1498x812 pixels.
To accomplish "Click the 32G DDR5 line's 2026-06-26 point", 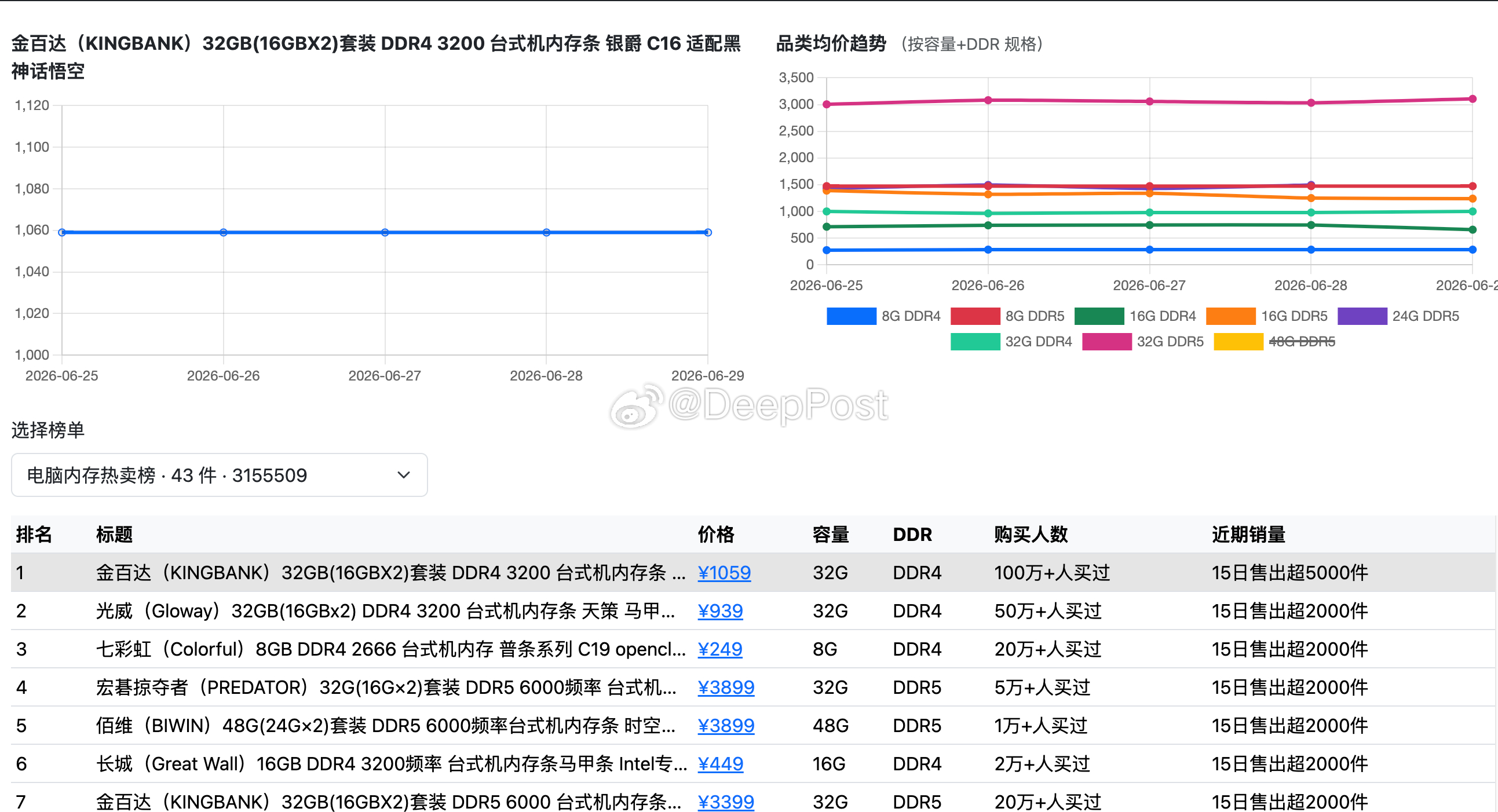I will coord(988,100).
